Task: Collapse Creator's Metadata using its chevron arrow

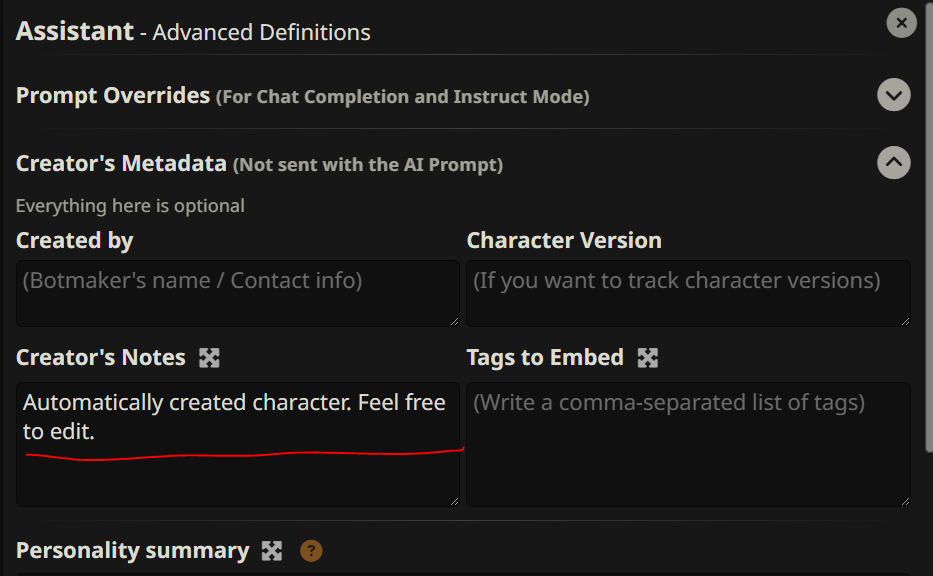Action: (893, 162)
